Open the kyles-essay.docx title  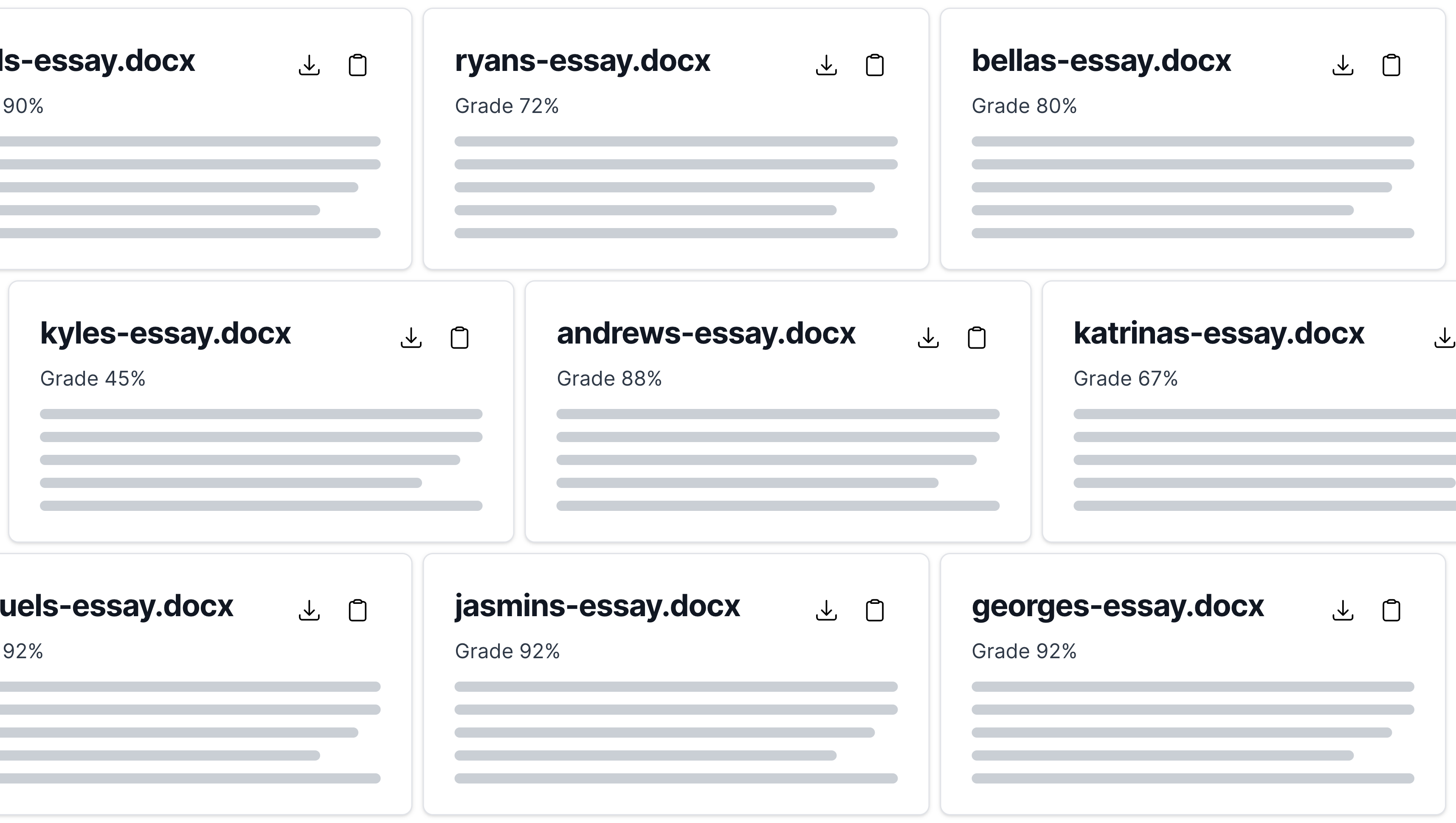pyautogui.click(x=165, y=333)
